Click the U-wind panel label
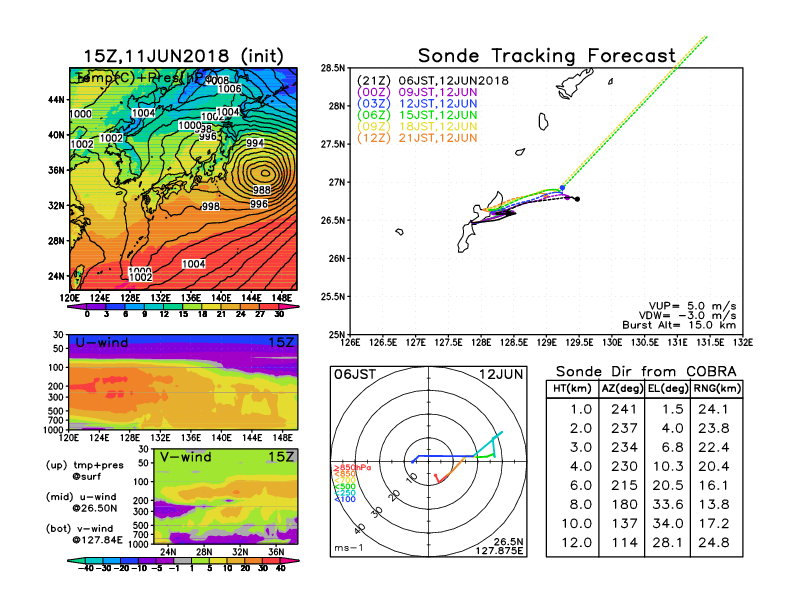The width and height of the screenshot is (792, 612). [x=99, y=343]
